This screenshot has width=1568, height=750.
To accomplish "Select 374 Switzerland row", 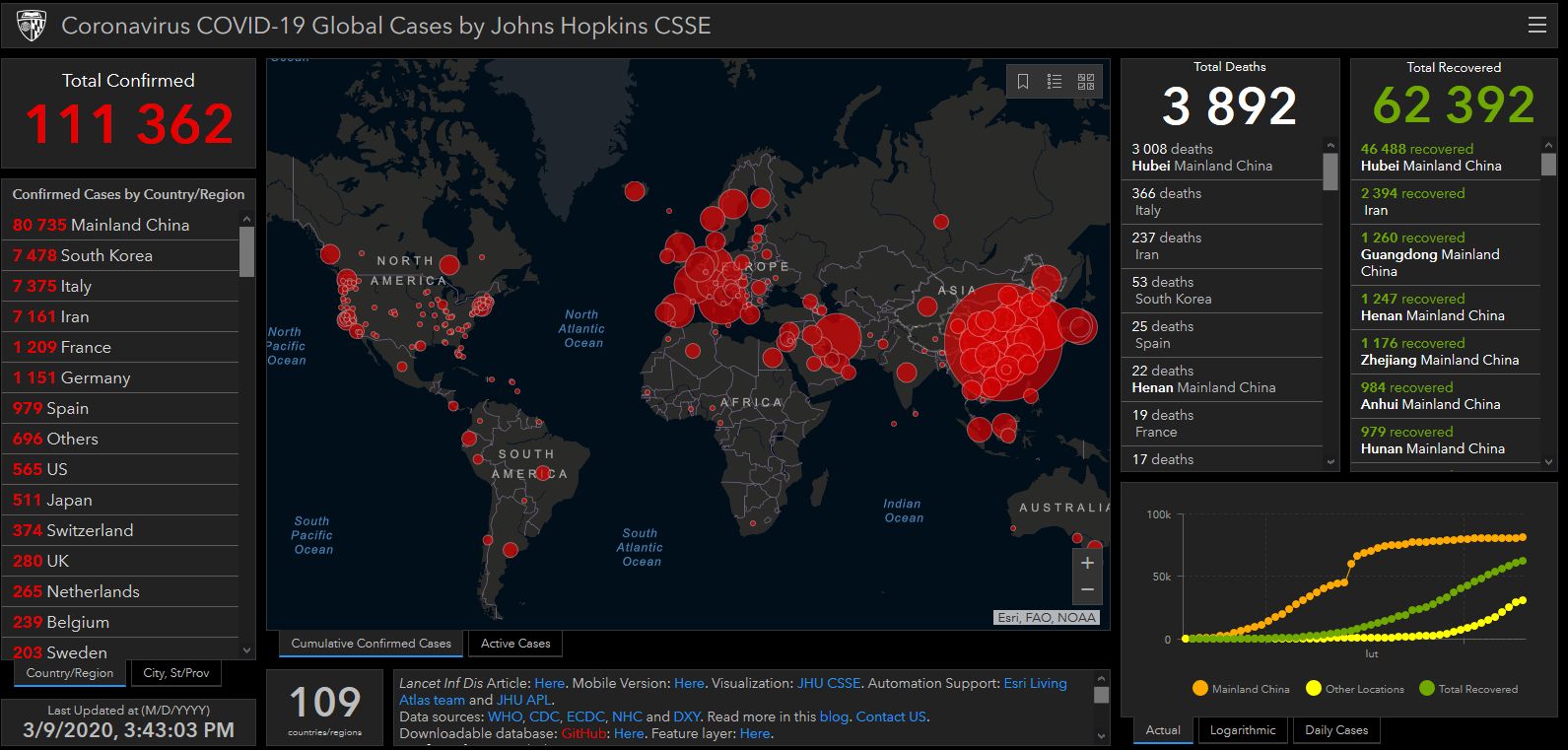I will [x=121, y=530].
